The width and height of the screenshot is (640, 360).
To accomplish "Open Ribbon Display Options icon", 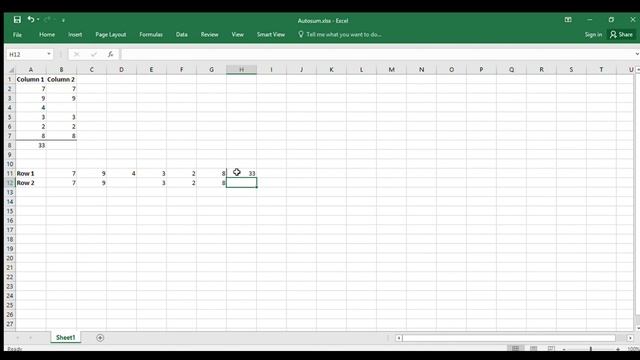I will 568,20.
